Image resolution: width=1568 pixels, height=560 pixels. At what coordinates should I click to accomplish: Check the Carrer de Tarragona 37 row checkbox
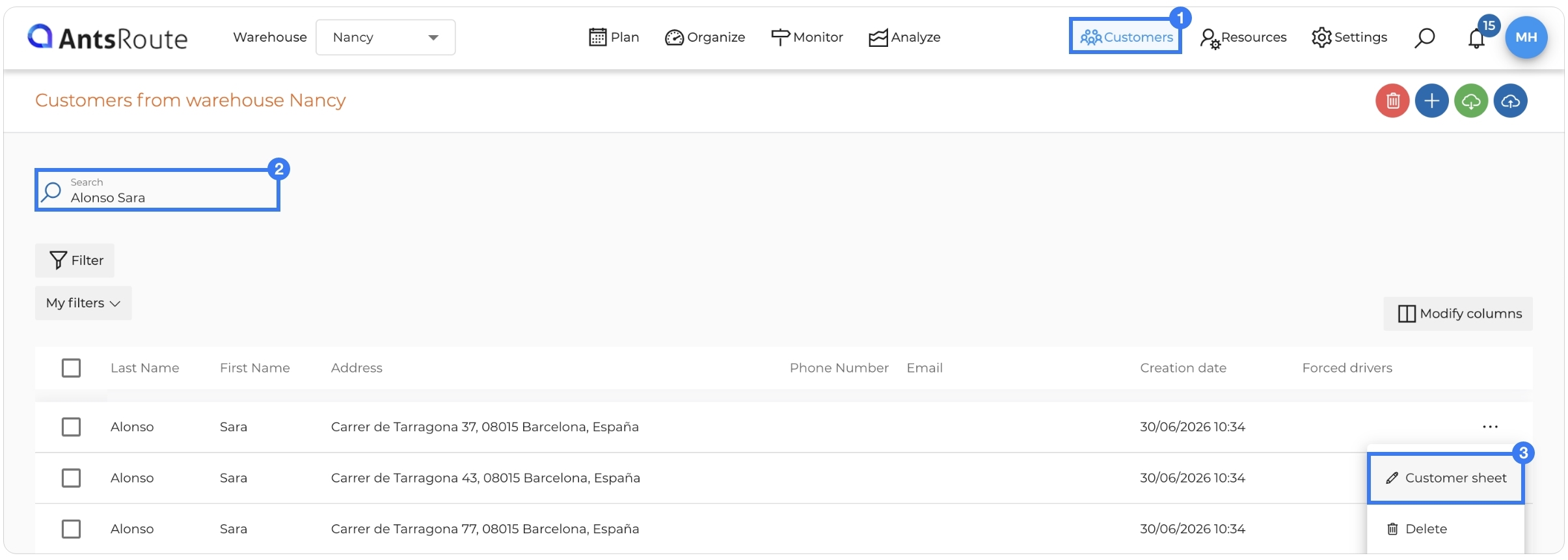point(71,427)
